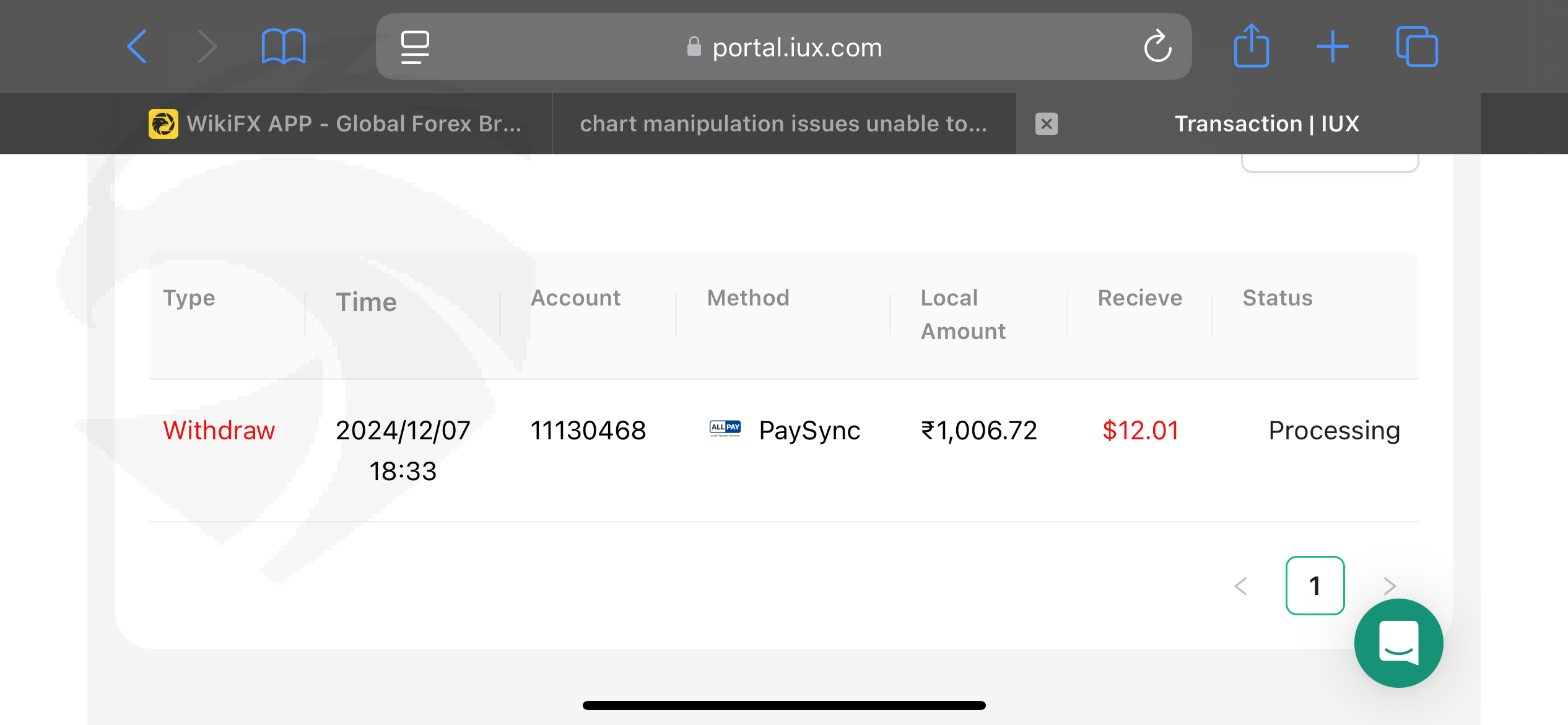Open the Safari bookmarks book icon

point(284,46)
